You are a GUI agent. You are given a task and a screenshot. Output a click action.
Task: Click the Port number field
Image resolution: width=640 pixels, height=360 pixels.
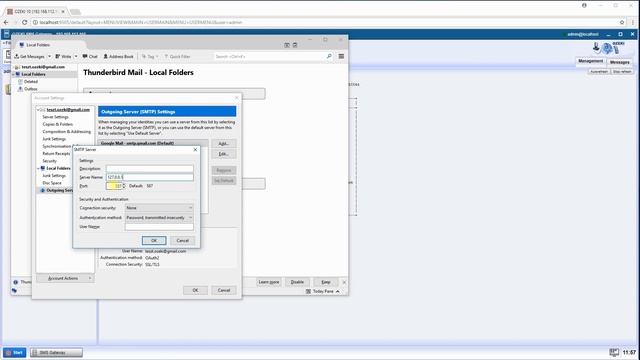[x=114, y=186]
